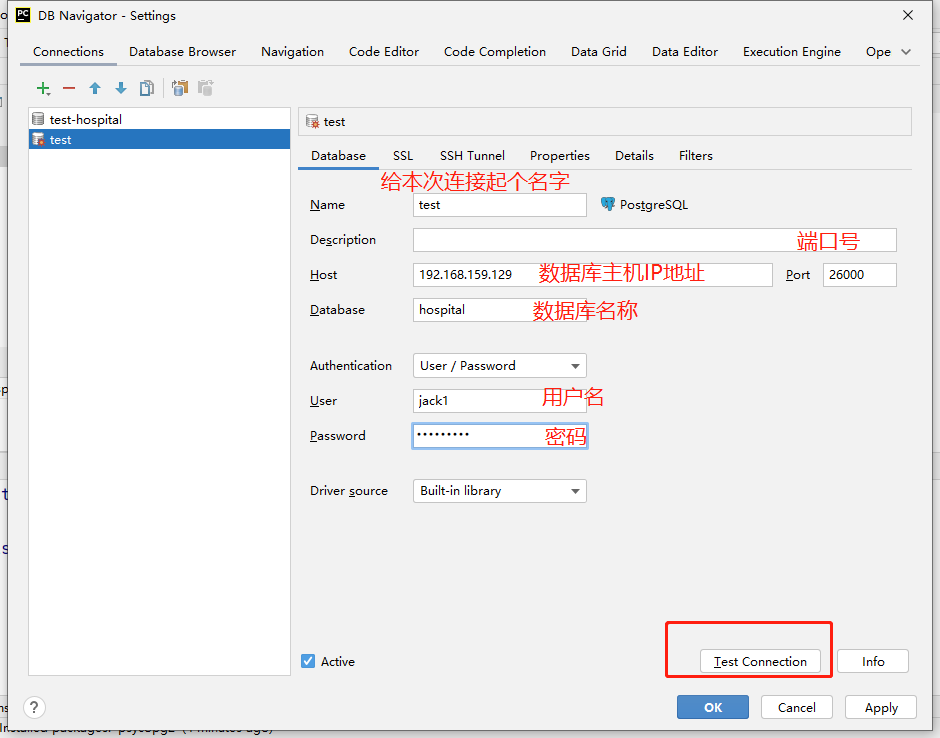Screen dimensions: 940x738
Task: Select the Connections tab
Action: coord(68,52)
